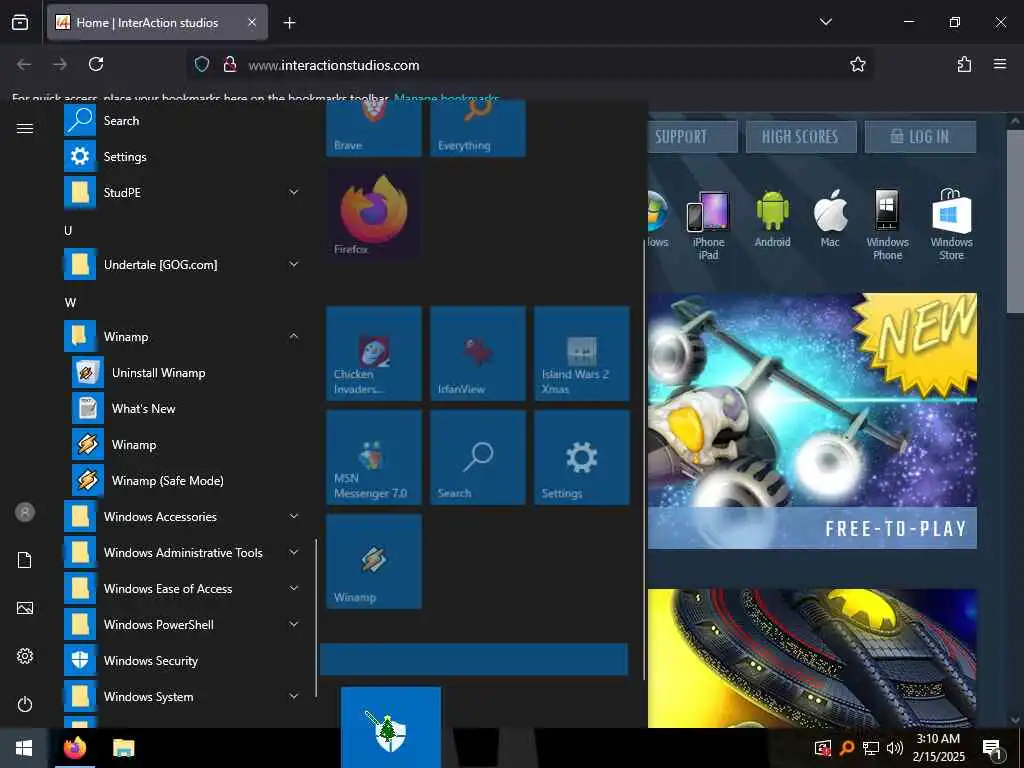This screenshot has height=768, width=1024.
Task: Open File Explorer from taskbar
Action: [123, 748]
